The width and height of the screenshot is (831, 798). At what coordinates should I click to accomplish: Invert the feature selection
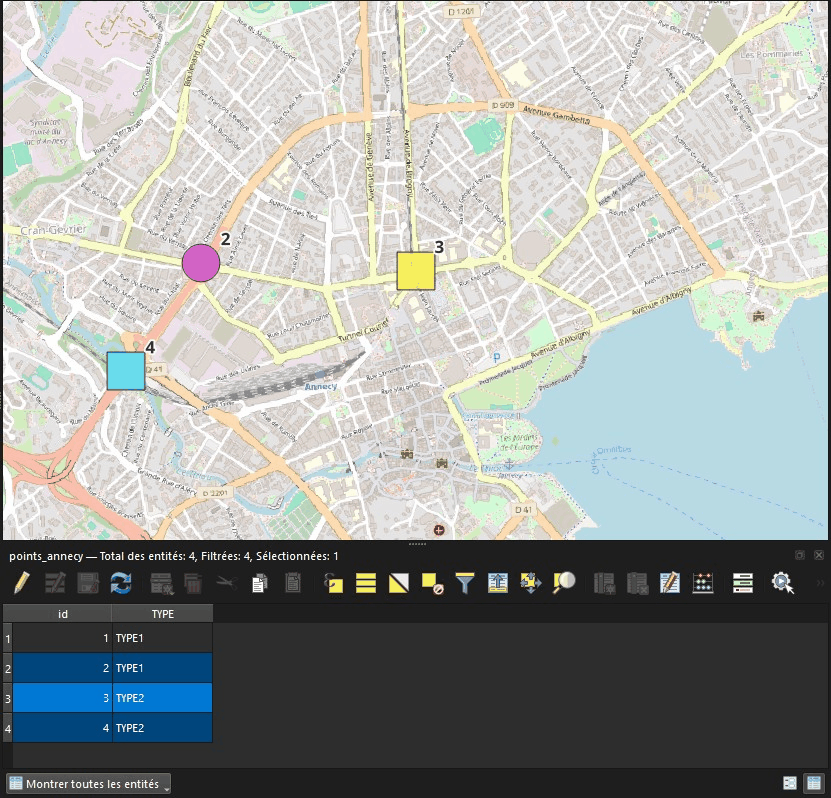[x=399, y=583]
